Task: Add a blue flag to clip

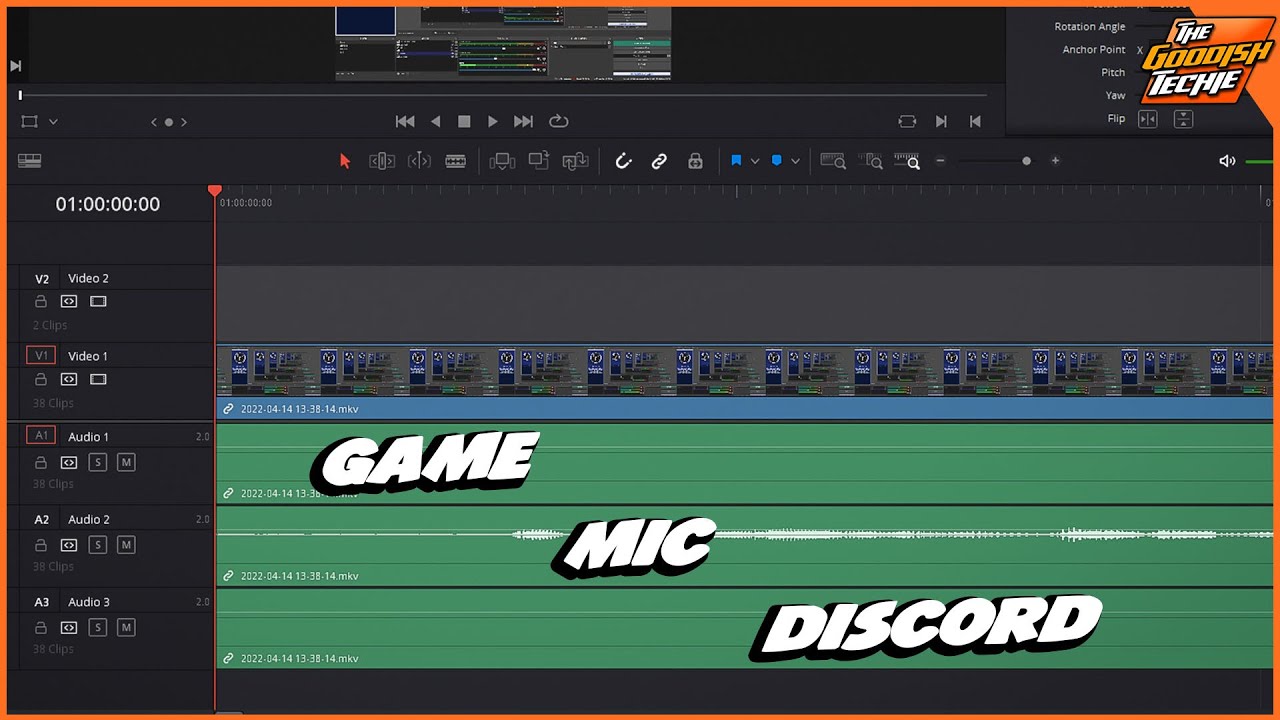Action: pos(736,160)
